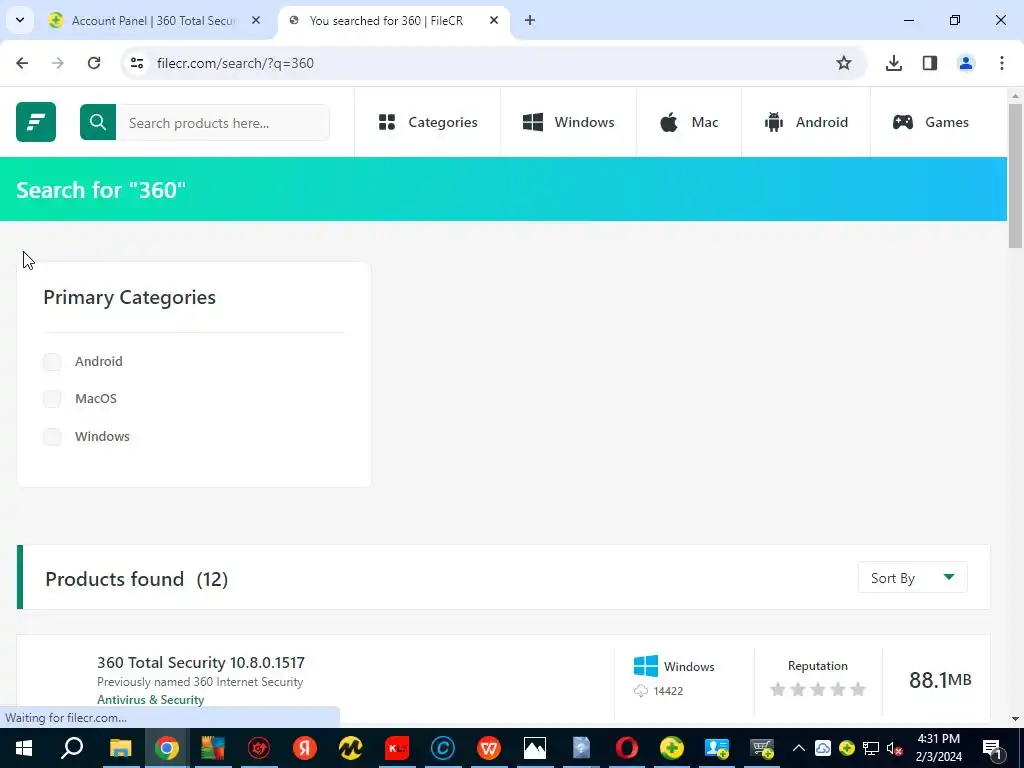Focus the 'Search products here...' field

[x=223, y=123]
